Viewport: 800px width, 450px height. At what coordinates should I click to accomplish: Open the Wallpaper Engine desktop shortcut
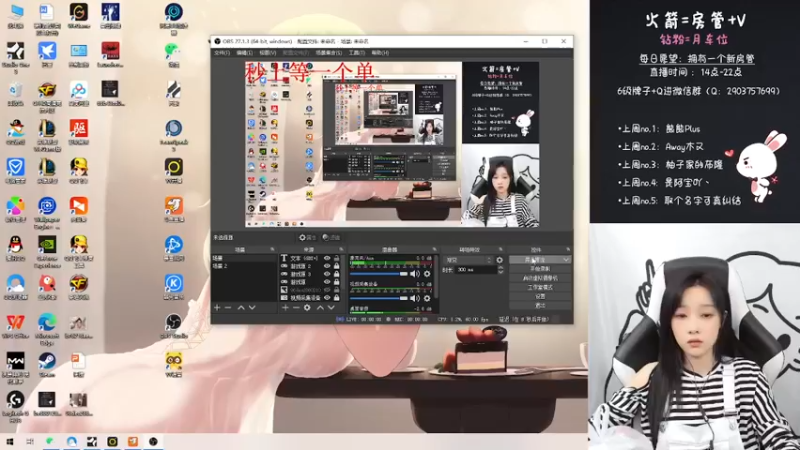[x=47, y=213]
